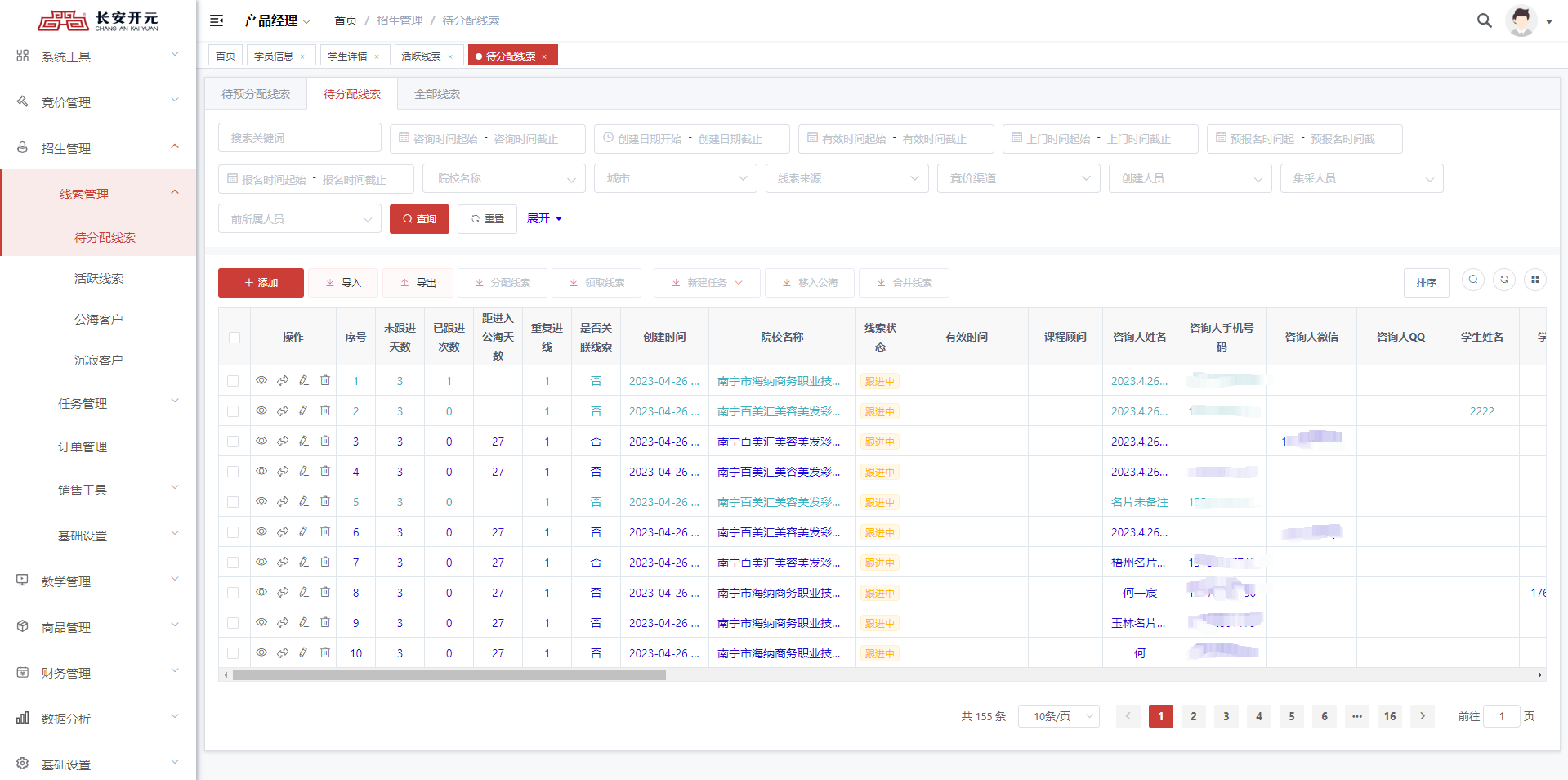Screen dimensions: 1568x780
Task: Expand more filters with 展开
Action: point(544,218)
